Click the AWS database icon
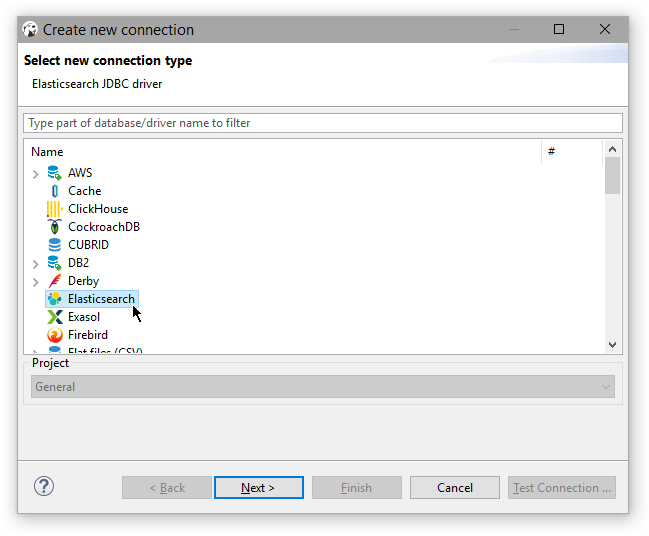This screenshot has height=536, width=649. click(x=54, y=173)
